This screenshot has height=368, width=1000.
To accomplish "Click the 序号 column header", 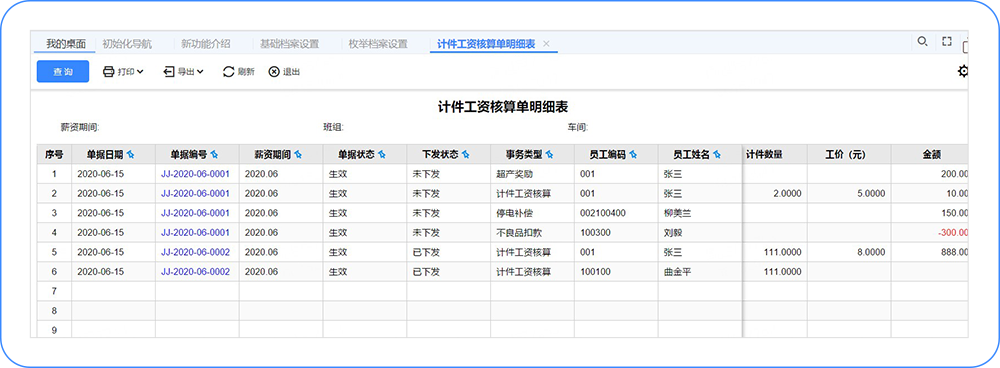I will point(54,154).
